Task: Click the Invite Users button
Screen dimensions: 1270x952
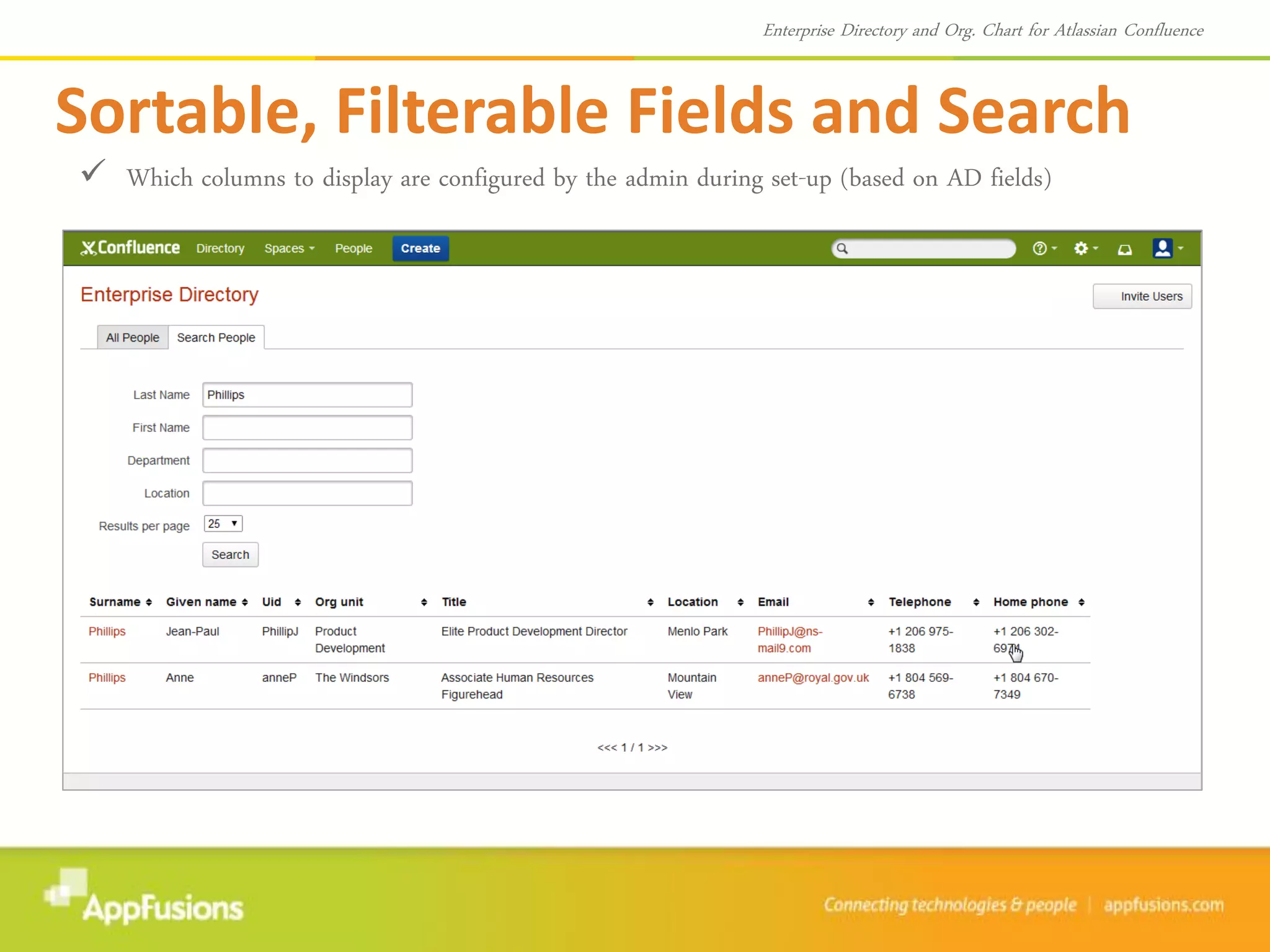Action: pos(1142,296)
